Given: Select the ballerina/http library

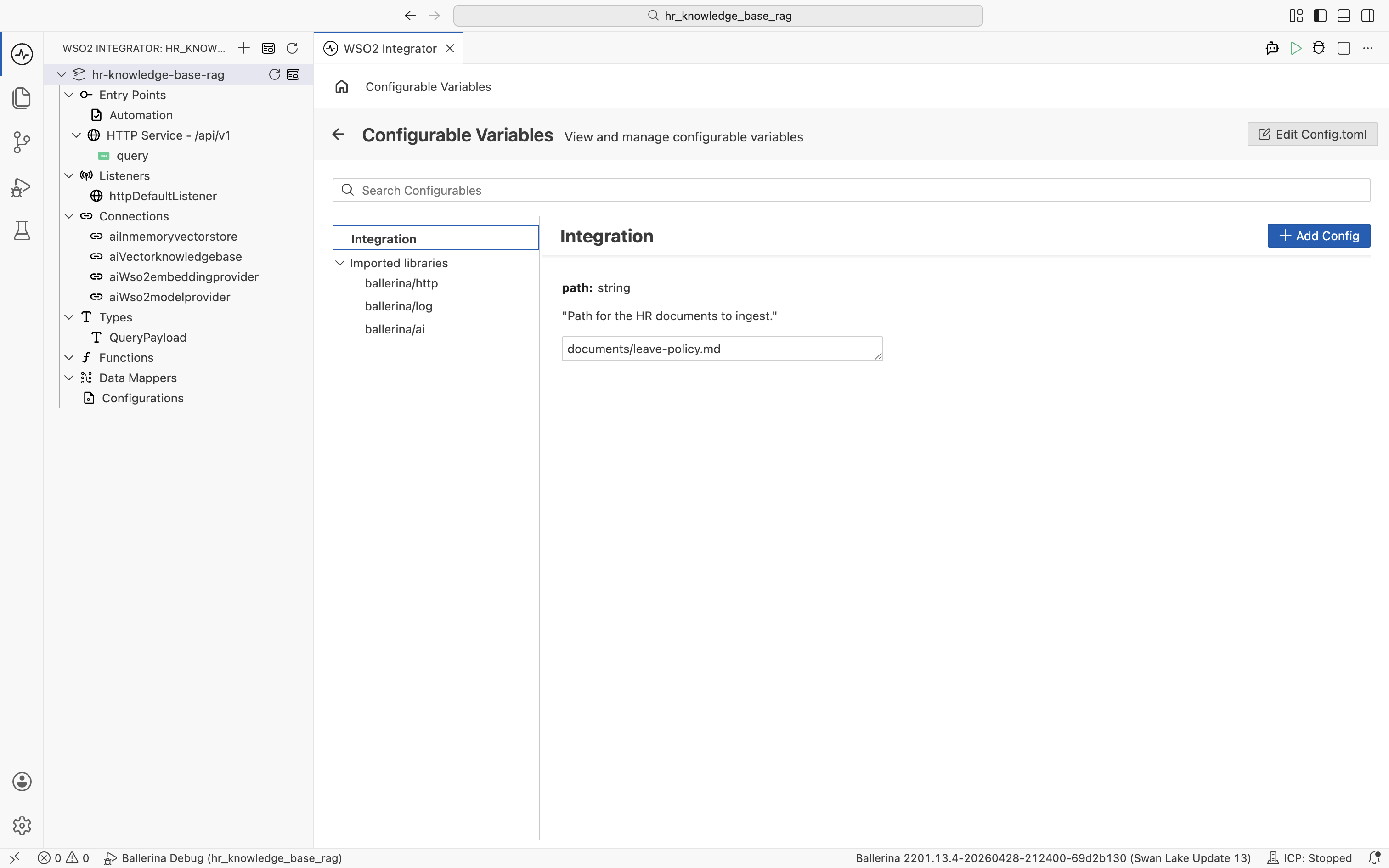Looking at the screenshot, I should (x=401, y=284).
